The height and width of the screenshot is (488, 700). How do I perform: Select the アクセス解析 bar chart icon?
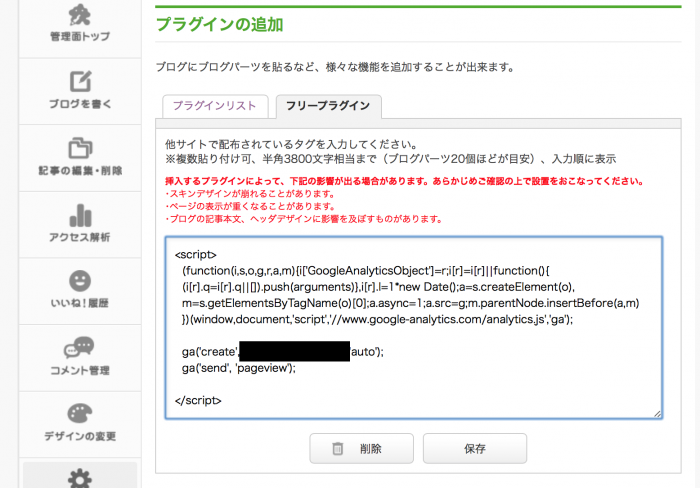[80, 214]
